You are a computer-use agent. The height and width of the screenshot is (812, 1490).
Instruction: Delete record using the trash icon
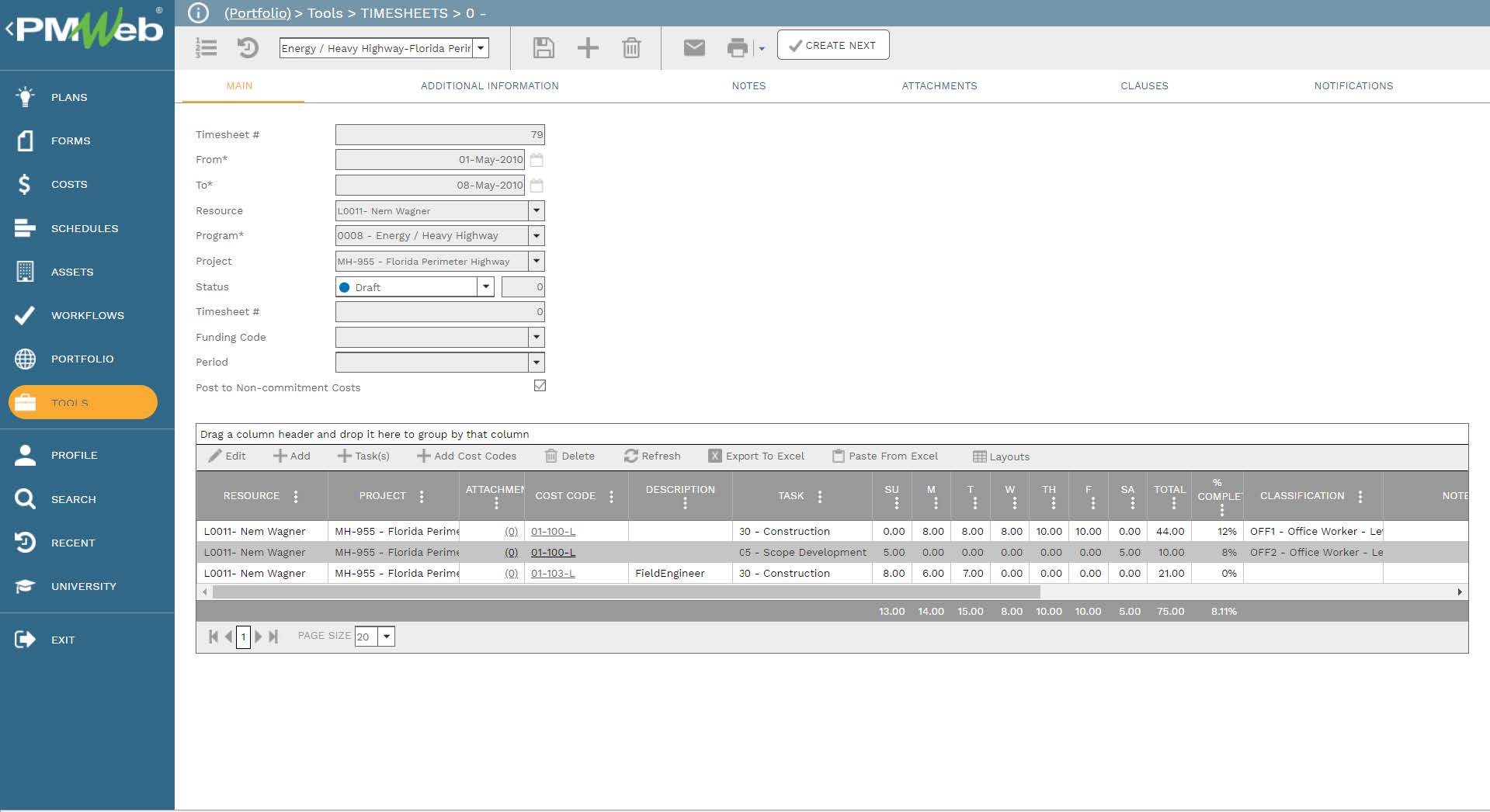[x=631, y=48]
